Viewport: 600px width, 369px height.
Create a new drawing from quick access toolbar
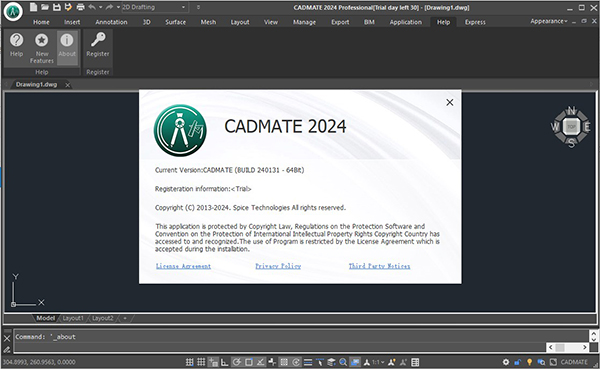(x=34, y=7)
